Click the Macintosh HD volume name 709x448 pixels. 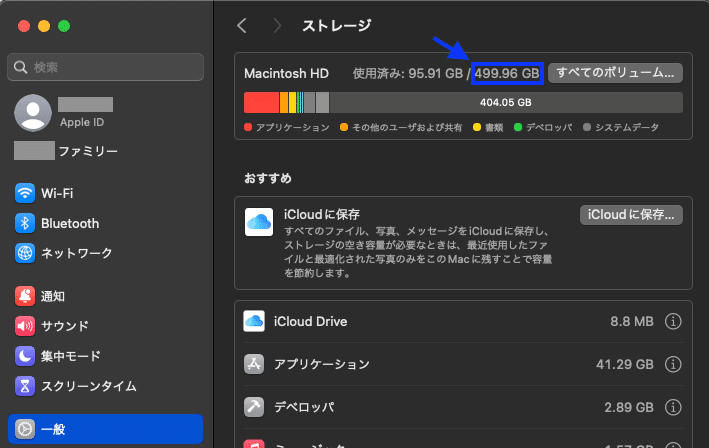(286, 73)
